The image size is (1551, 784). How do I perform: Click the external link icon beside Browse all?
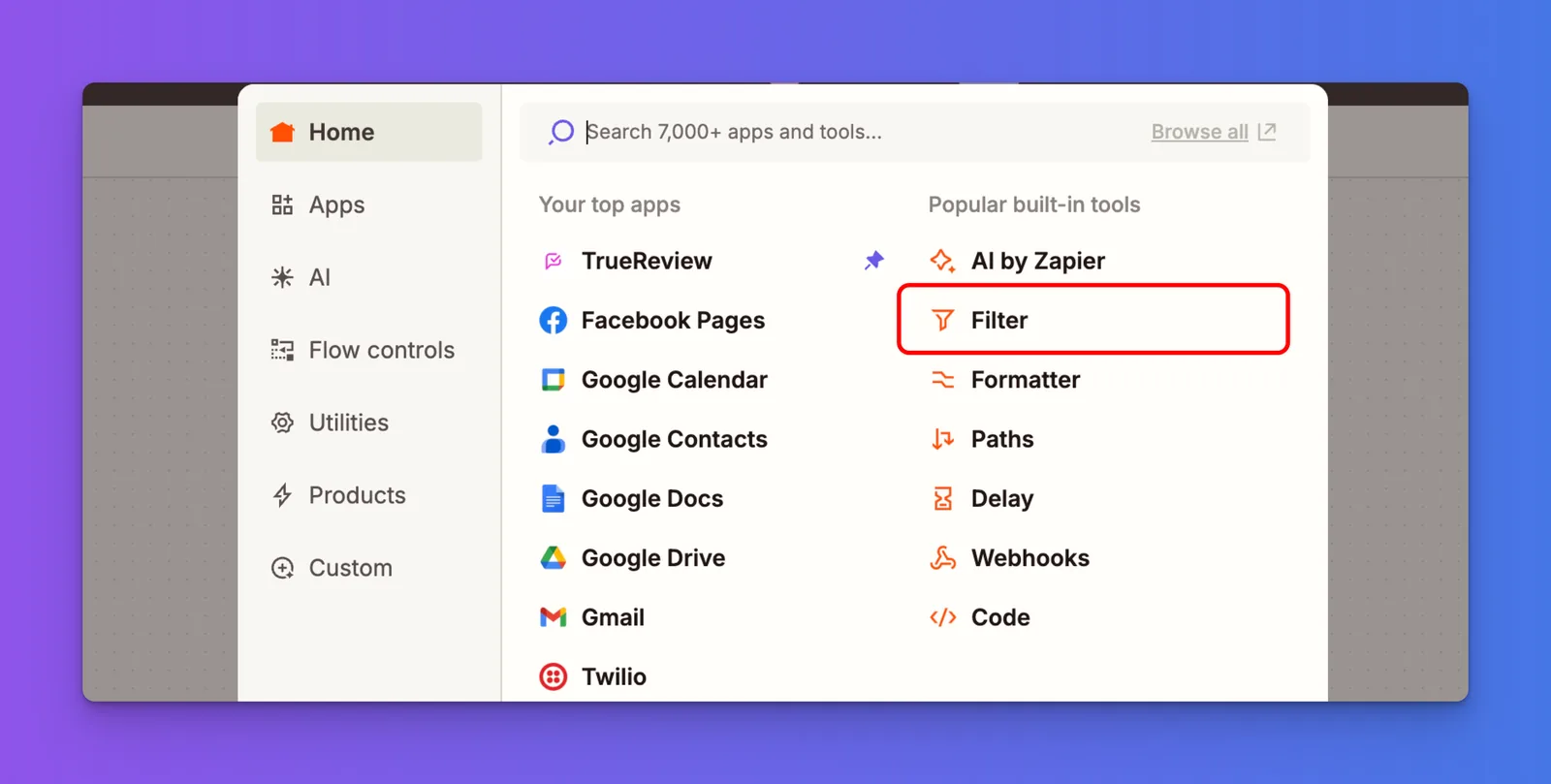1267,131
